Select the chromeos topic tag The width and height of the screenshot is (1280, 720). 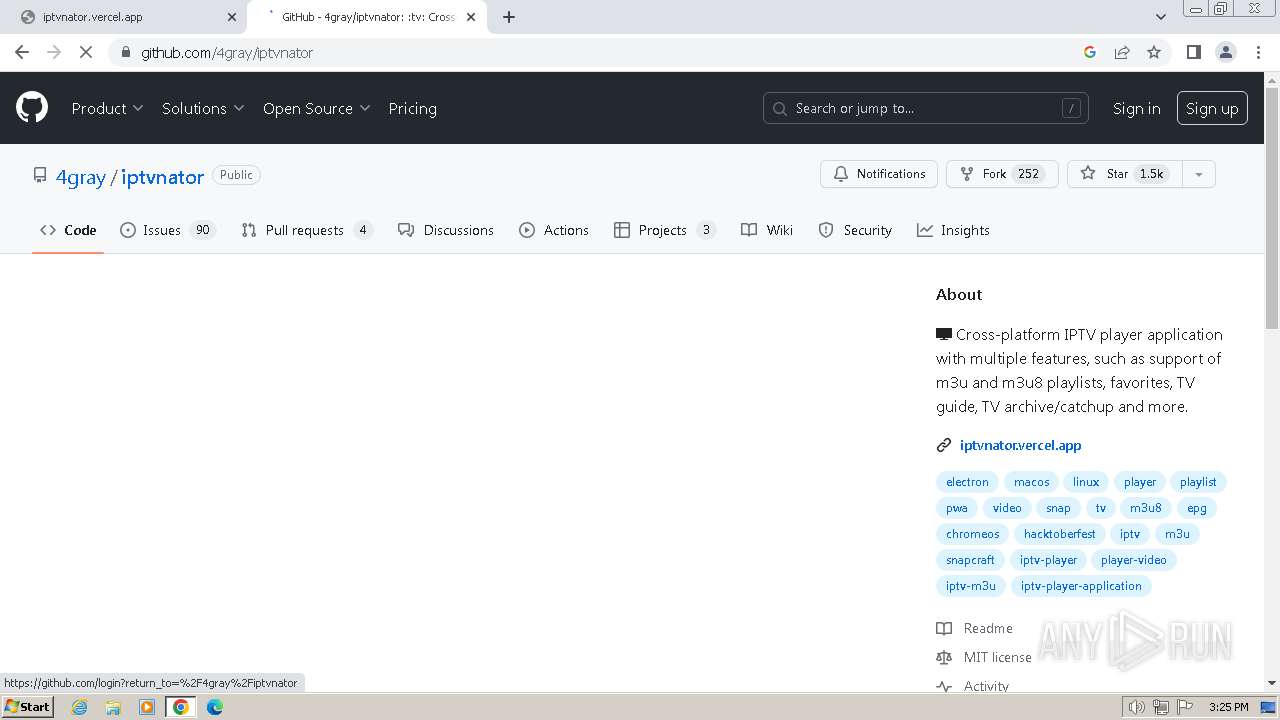[972, 534]
